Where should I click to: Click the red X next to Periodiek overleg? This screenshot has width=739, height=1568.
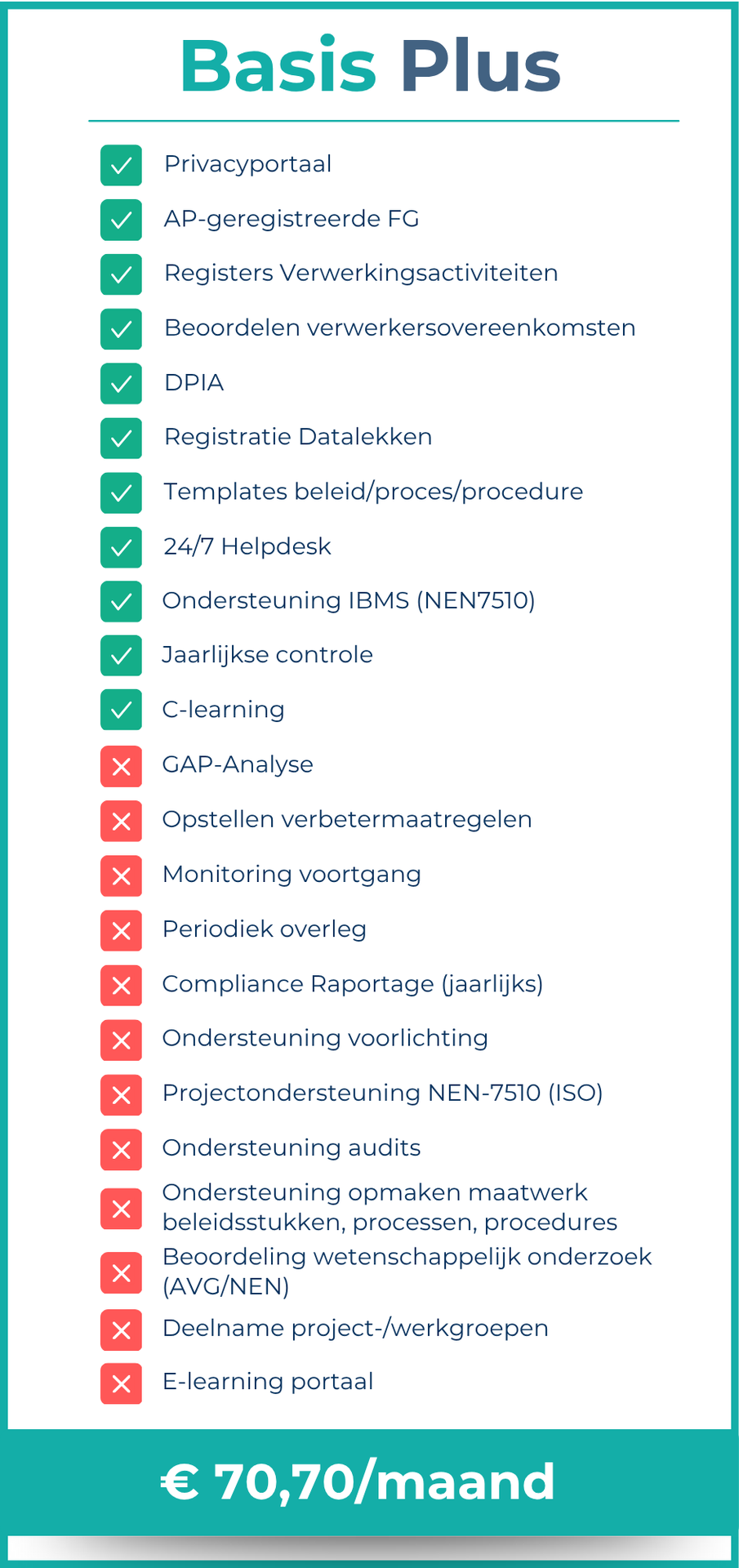[121, 930]
